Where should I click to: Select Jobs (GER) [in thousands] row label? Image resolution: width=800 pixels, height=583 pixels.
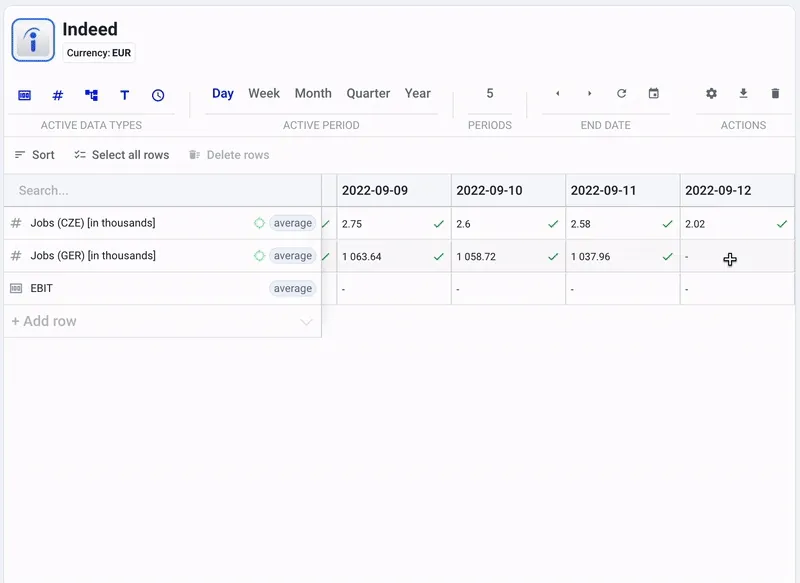click(x=93, y=256)
